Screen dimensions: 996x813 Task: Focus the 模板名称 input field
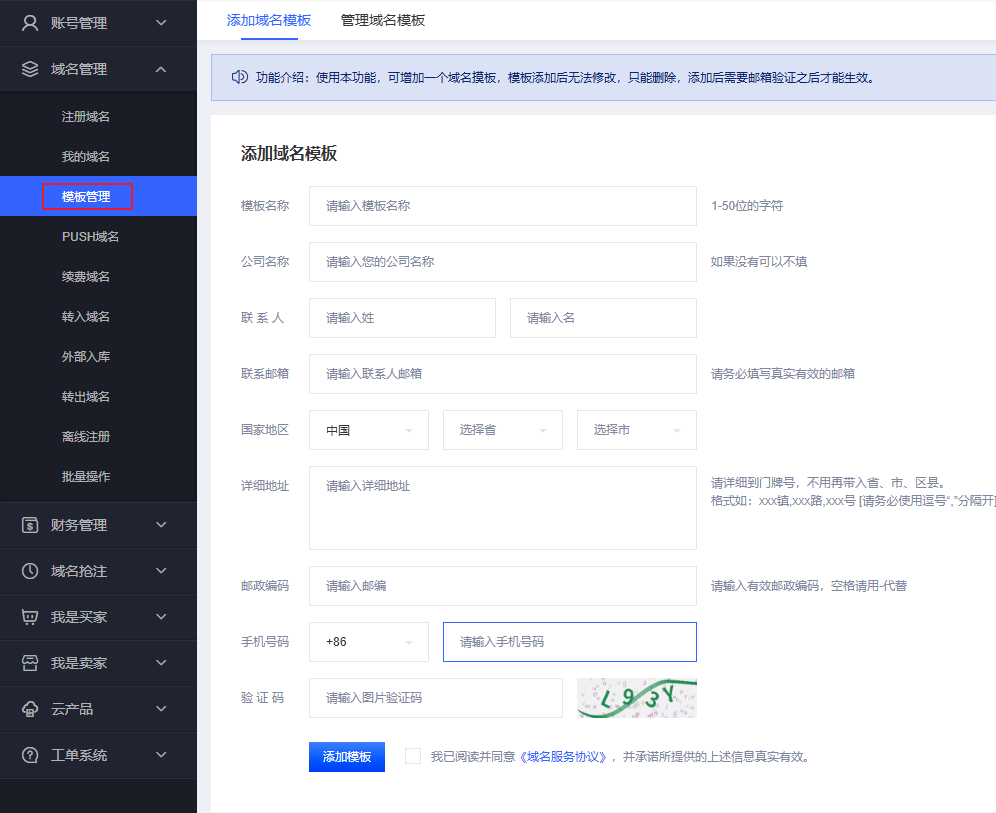[502, 206]
